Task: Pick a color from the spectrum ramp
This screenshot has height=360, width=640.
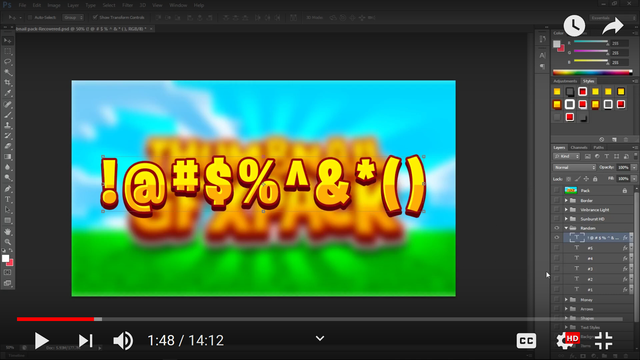Action: (x=593, y=72)
